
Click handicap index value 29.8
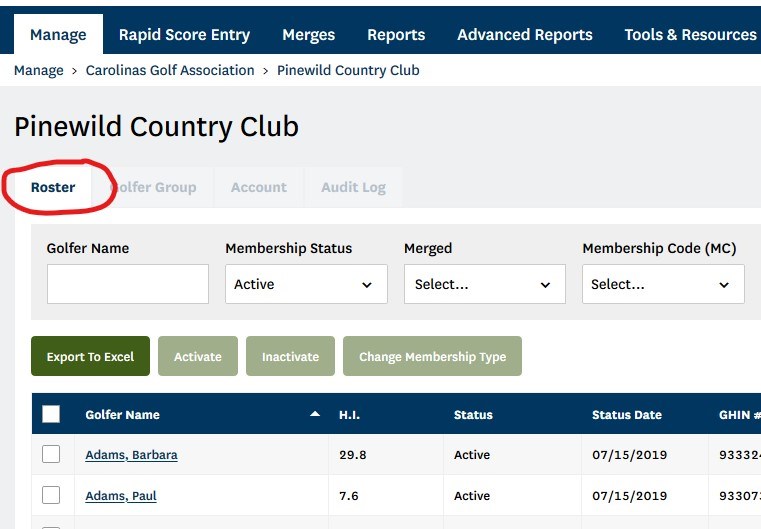pyautogui.click(x=353, y=455)
